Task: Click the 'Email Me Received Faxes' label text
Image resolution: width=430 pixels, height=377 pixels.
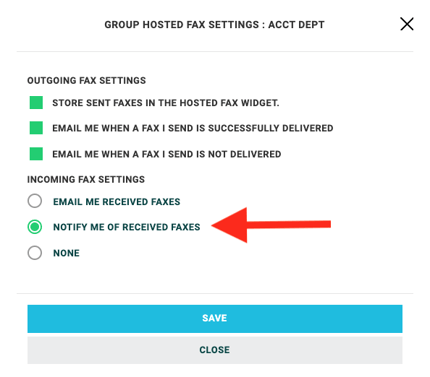Action: coord(117,202)
